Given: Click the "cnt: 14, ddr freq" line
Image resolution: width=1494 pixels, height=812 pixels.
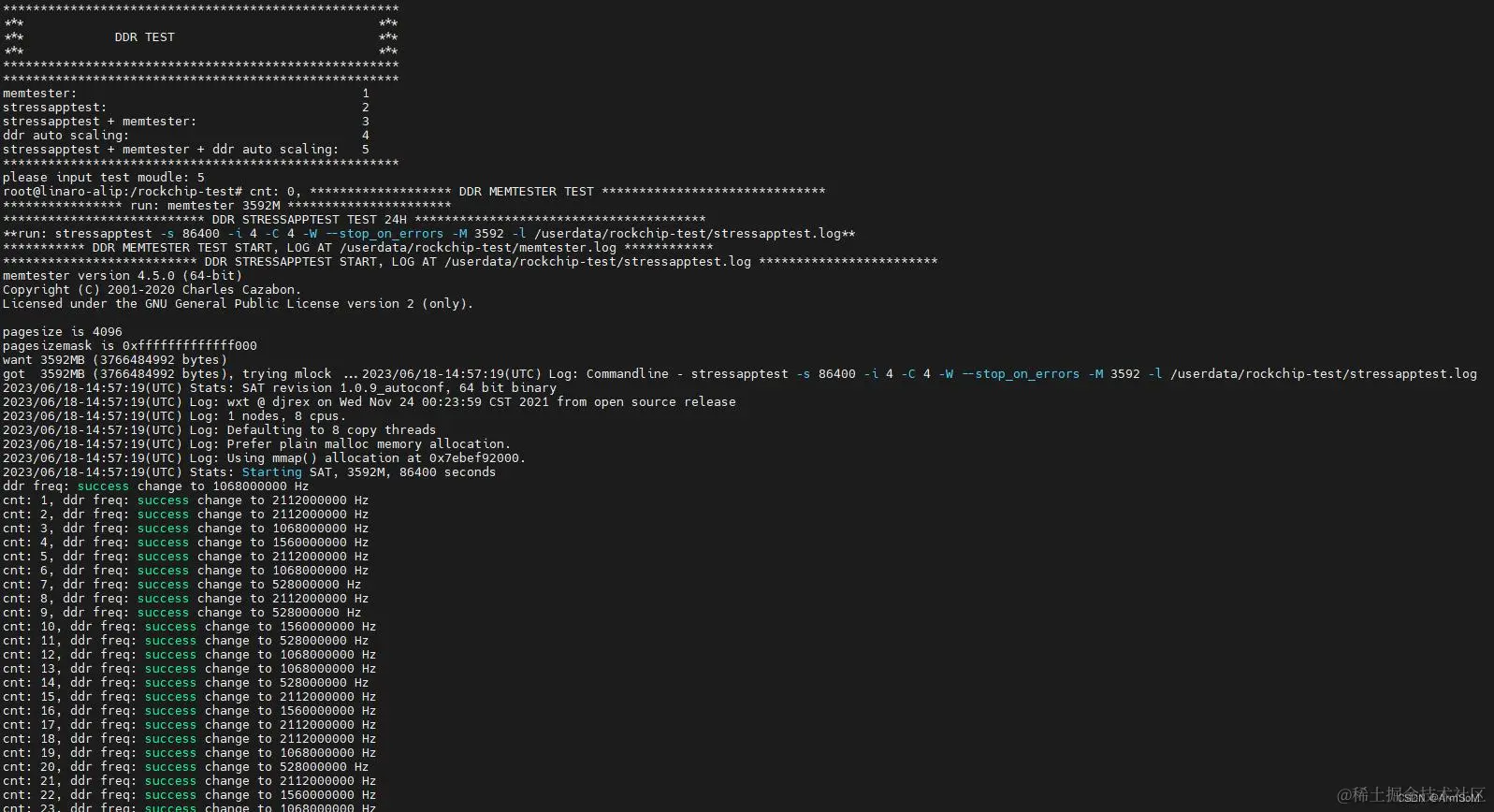Looking at the screenshot, I should click(186, 683).
